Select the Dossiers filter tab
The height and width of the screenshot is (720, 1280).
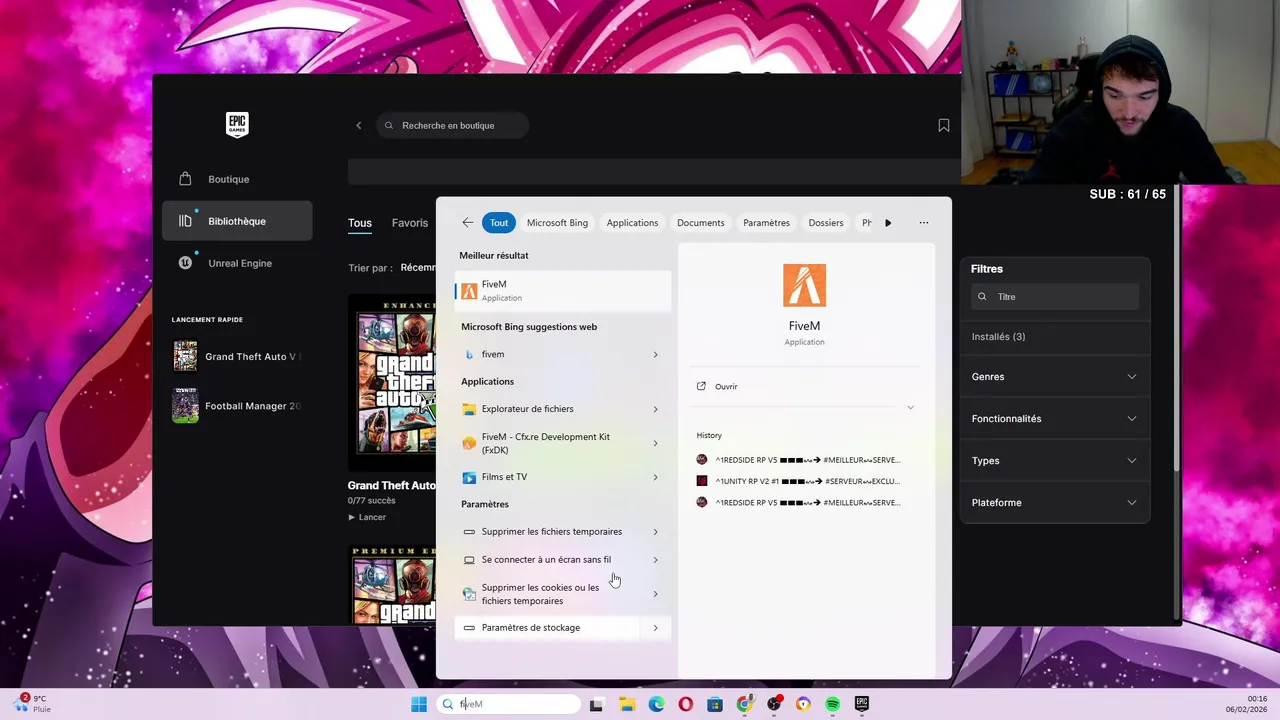pos(826,223)
